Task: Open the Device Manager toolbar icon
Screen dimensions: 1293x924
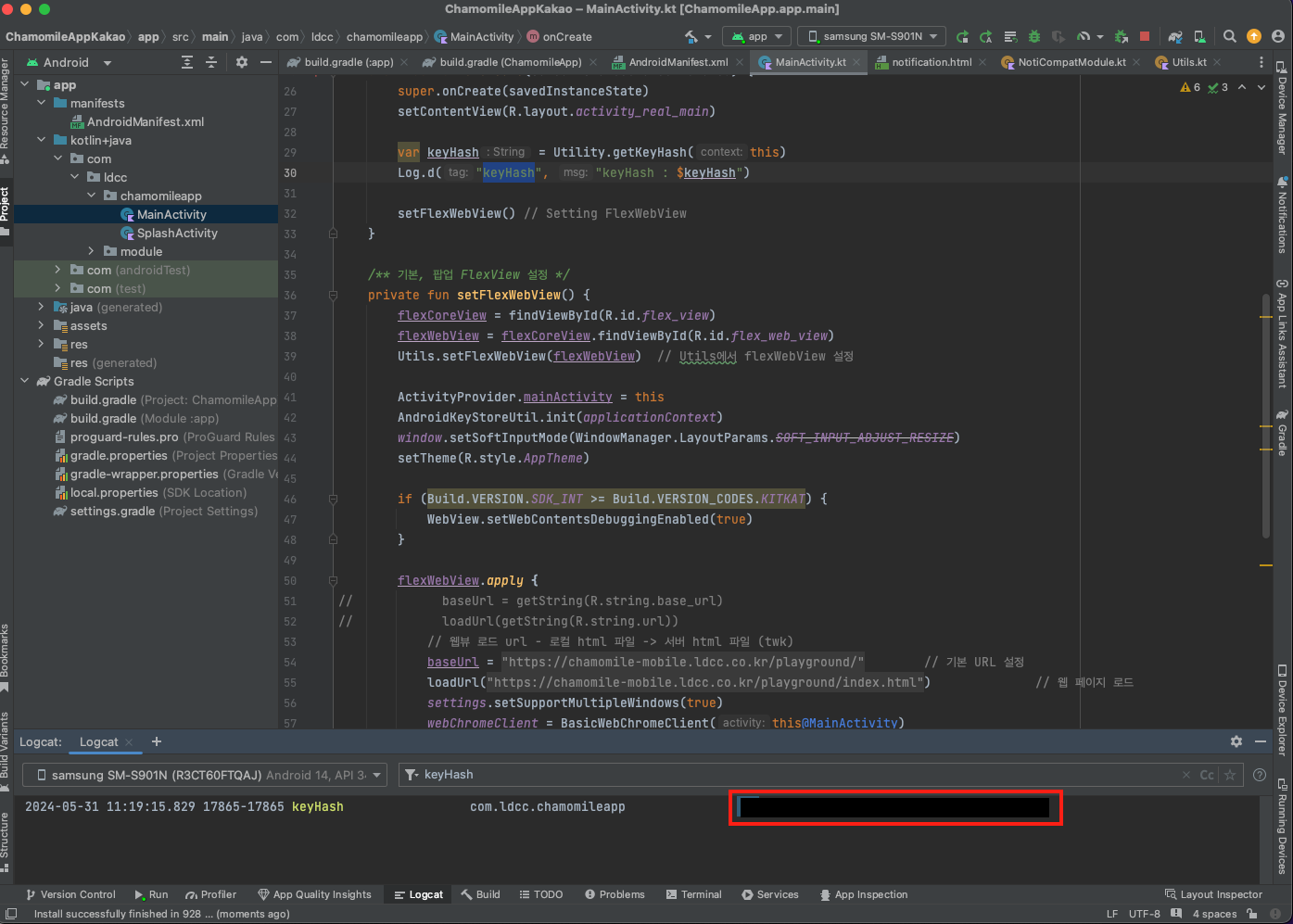Action: (x=1199, y=37)
